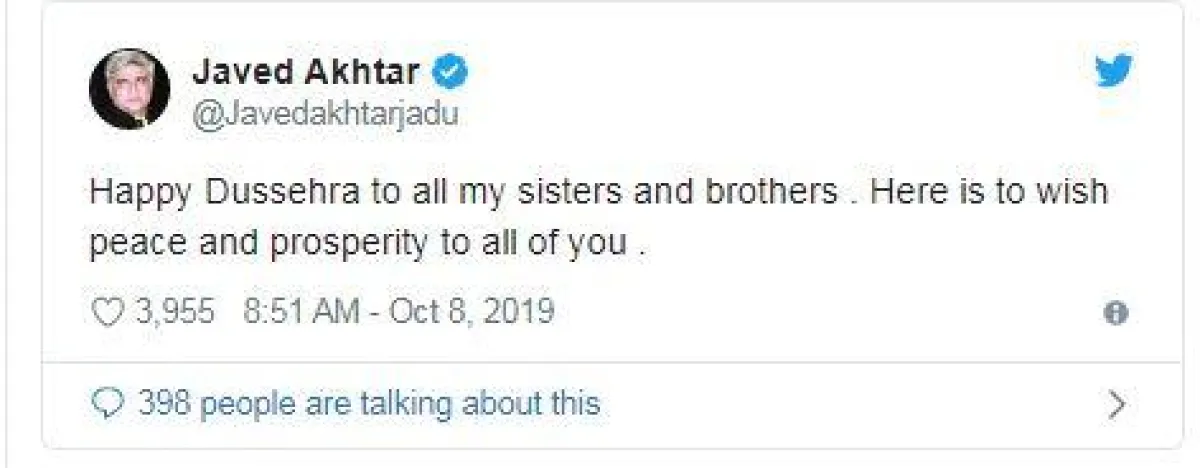Click the tweet info icon
This screenshot has width=1200, height=468.
click(x=1116, y=314)
